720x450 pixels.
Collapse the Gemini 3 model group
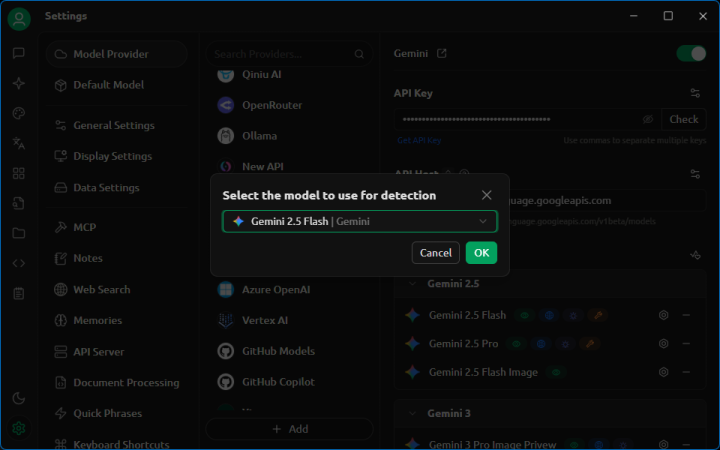[413, 413]
